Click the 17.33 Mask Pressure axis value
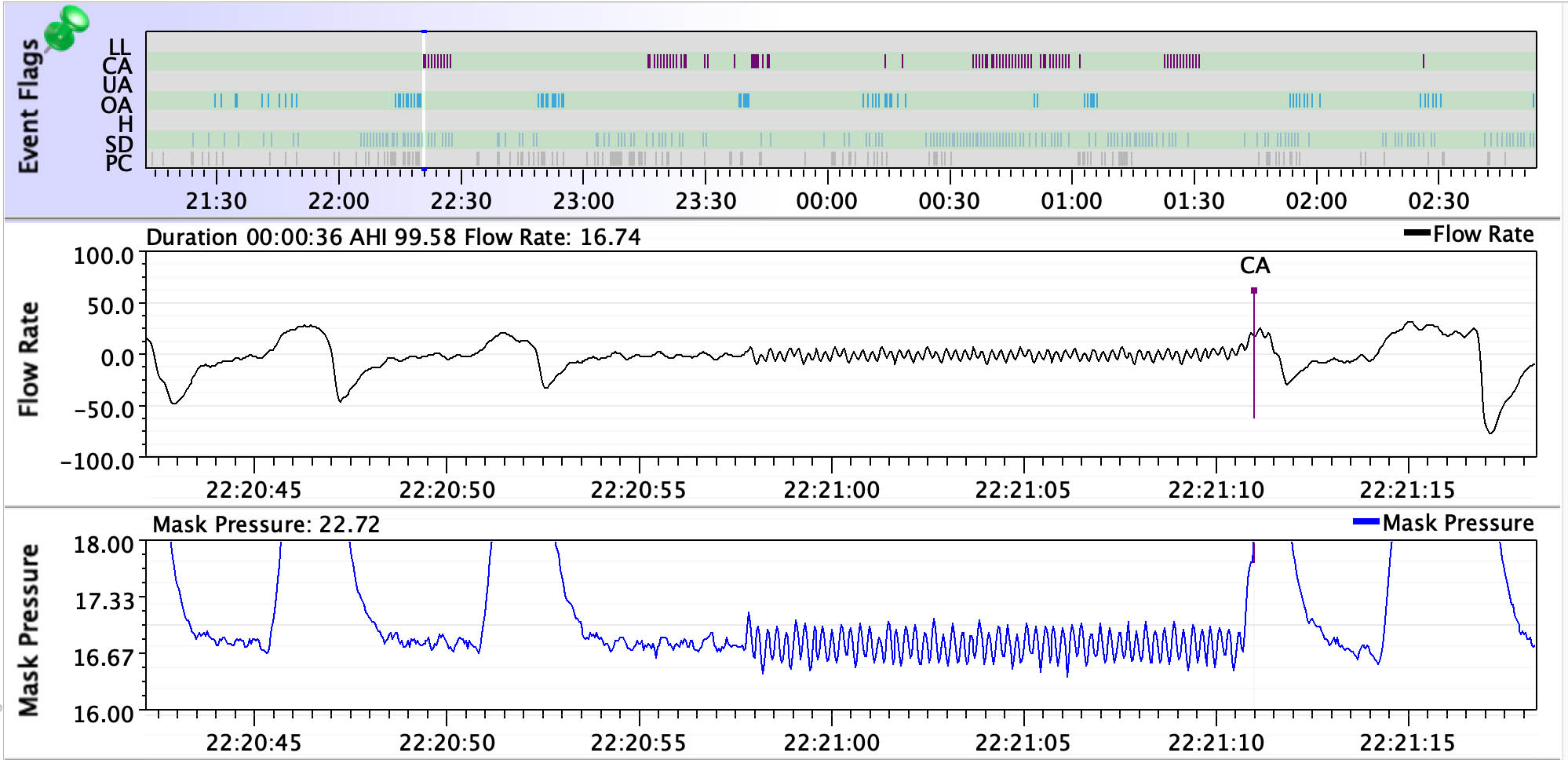Screen dimensions: 1568x760 pyautogui.click(x=105, y=601)
